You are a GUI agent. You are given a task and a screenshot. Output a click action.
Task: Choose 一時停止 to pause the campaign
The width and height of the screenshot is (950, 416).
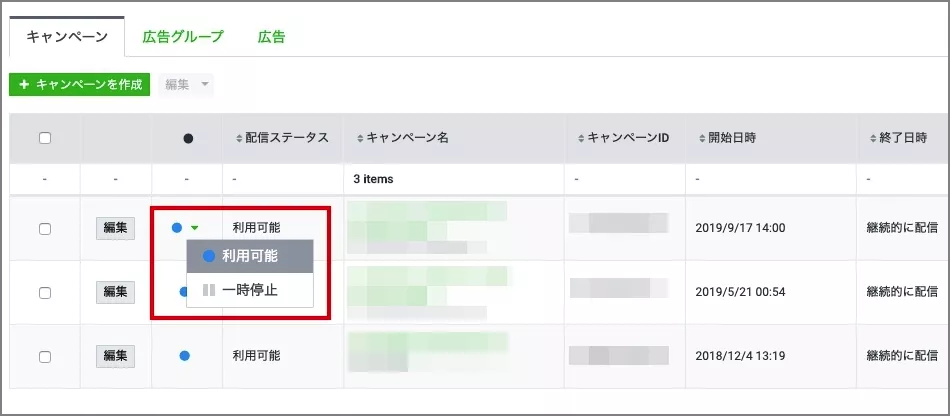[x=249, y=290]
